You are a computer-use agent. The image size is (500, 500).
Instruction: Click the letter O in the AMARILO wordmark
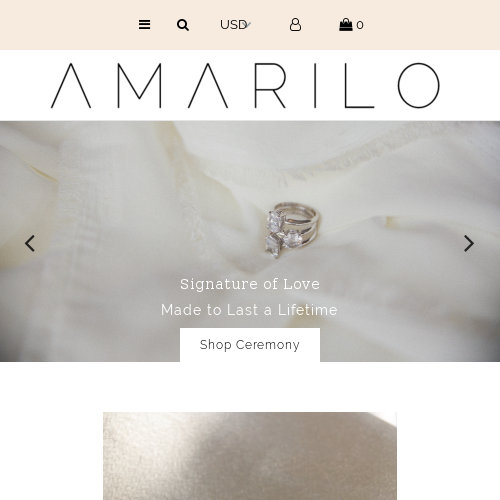pyautogui.click(x=419, y=85)
